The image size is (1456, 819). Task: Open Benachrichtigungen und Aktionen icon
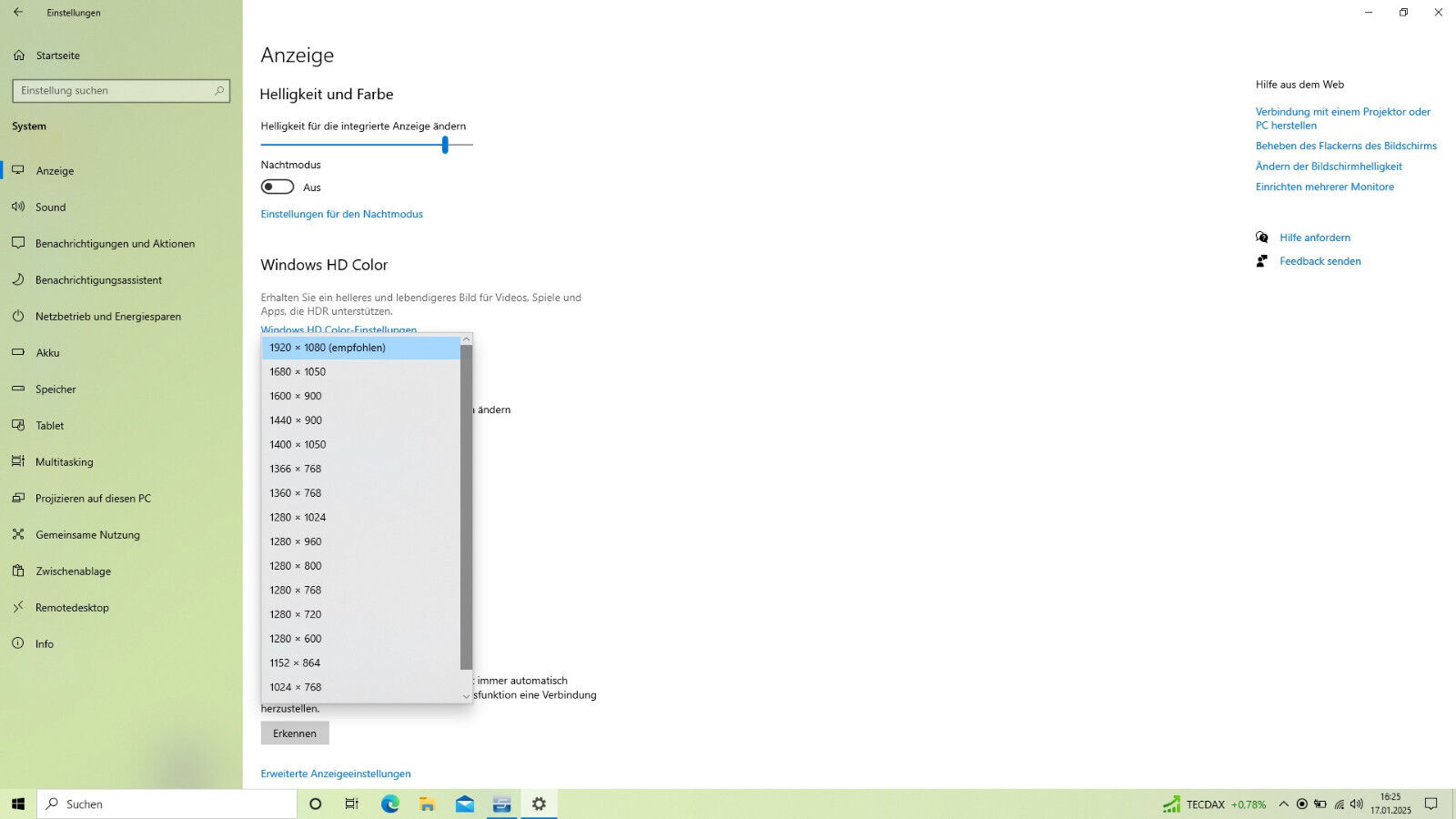(x=18, y=243)
